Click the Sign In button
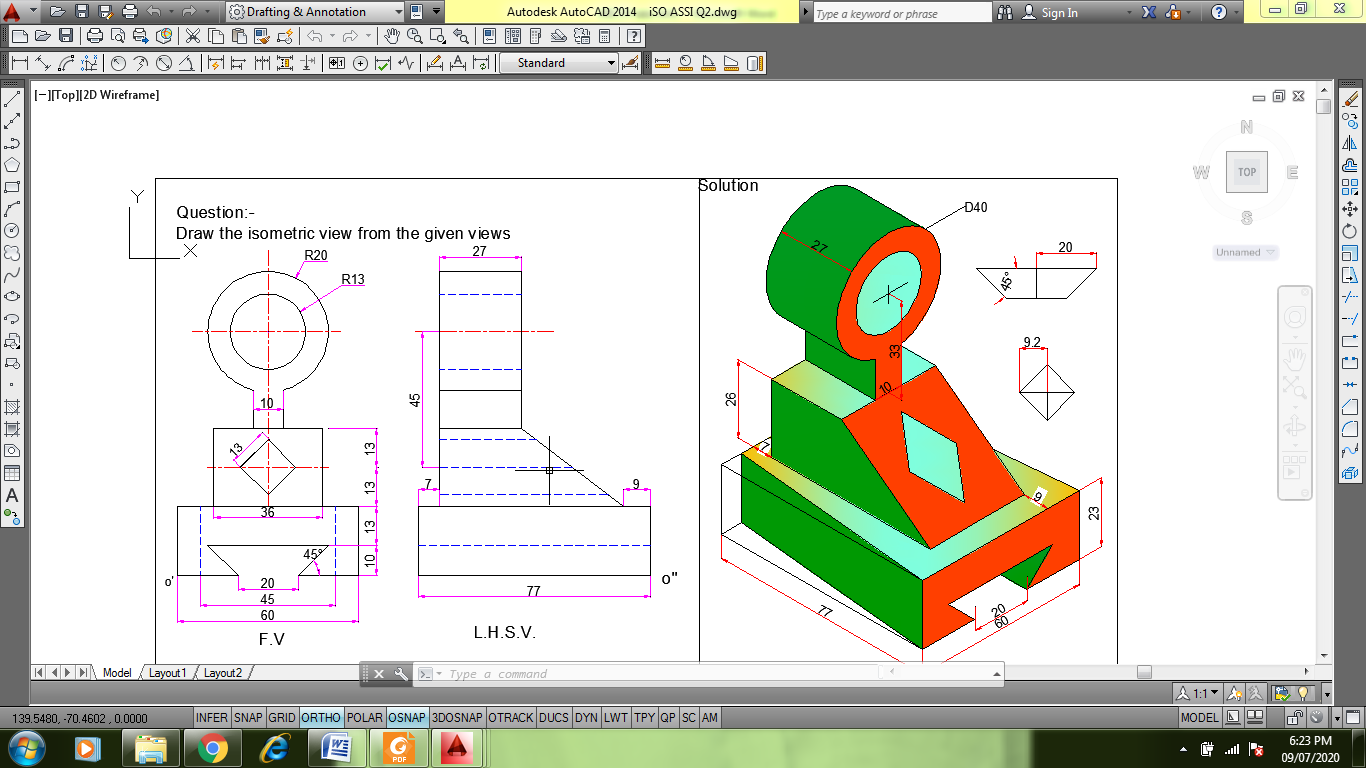Image resolution: width=1366 pixels, height=768 pixels. [x=1059, y=12]
